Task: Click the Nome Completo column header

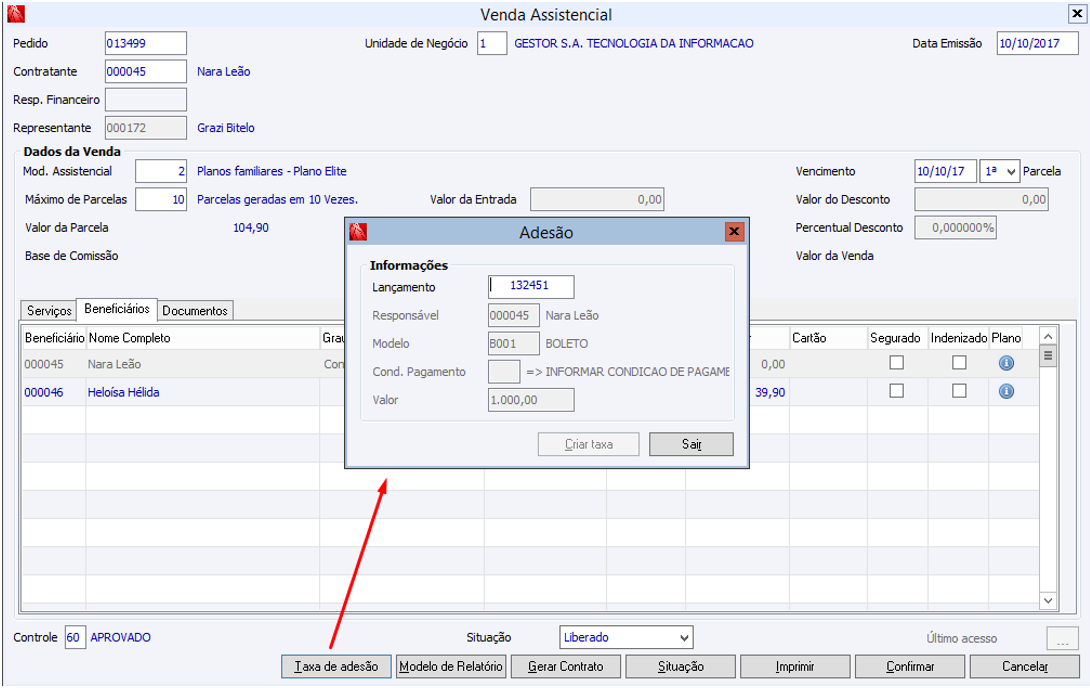Action: coord(202,338)
